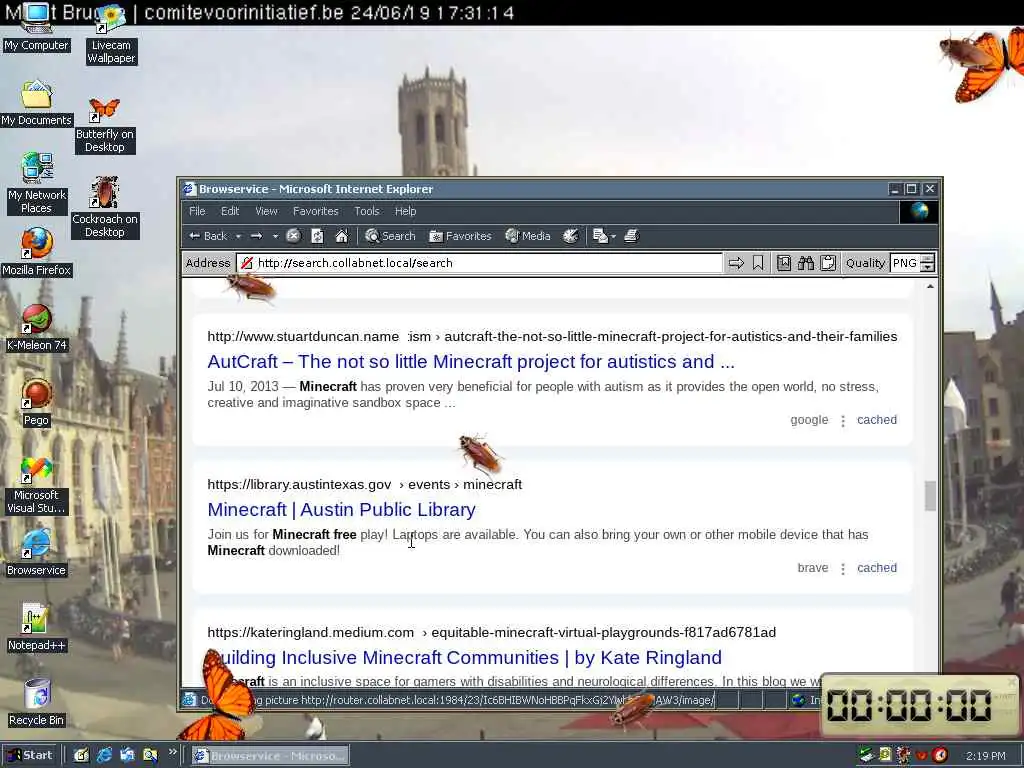Open the Minecraft Austin Public Library link
1024x768 pixels.
point(342,509)
